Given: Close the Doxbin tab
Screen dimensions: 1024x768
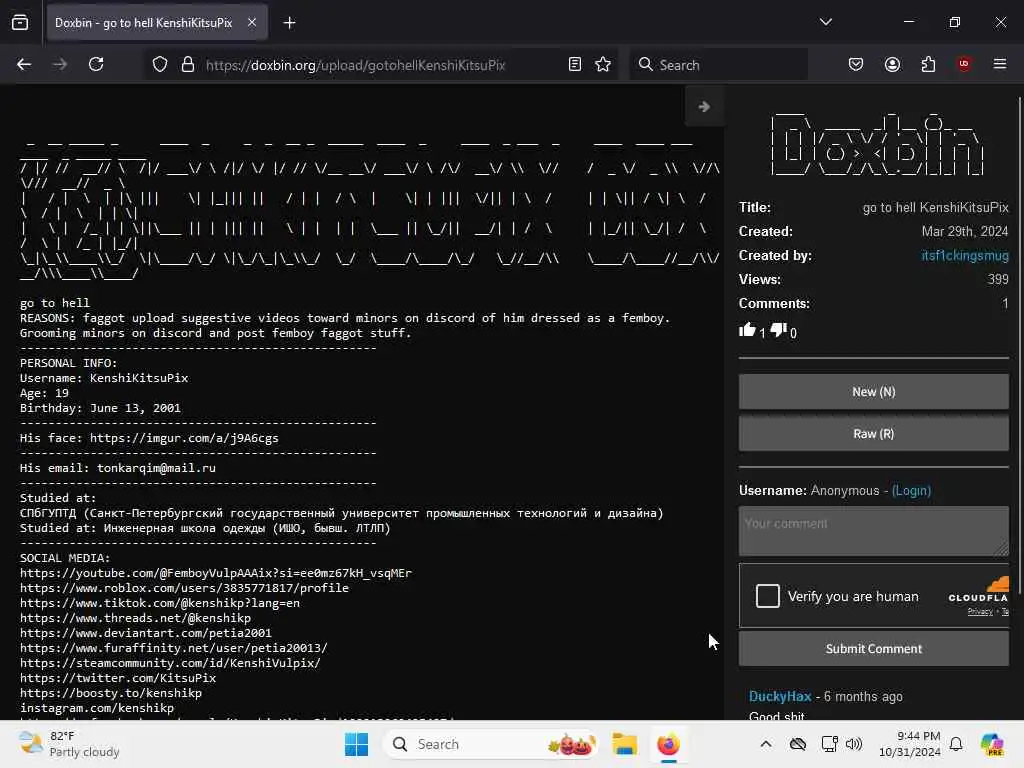Looking at the screenshot, I should [252, 22].
